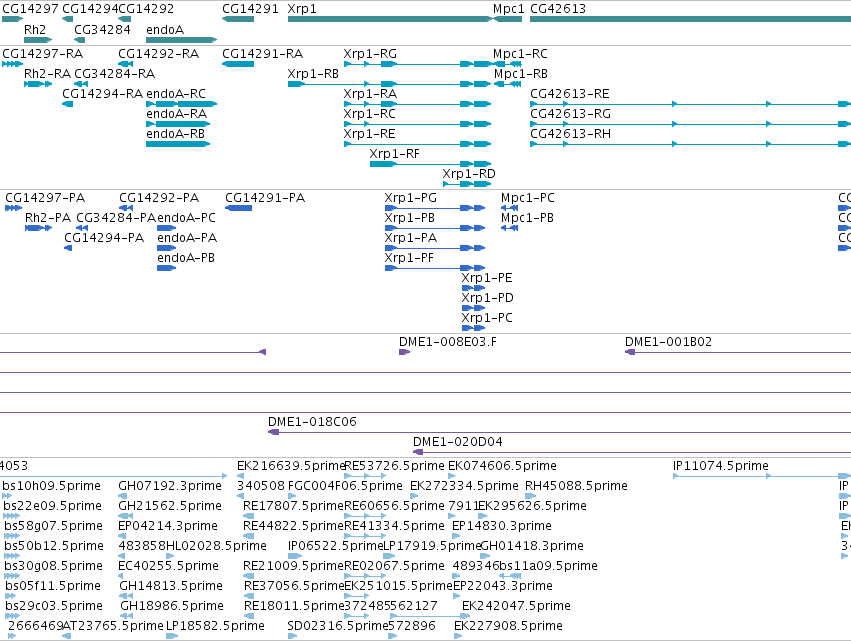The height and width of the screenshot is (641, 851).
Task: Select clone DME1-018C06
Action: [x=312, y=422]
